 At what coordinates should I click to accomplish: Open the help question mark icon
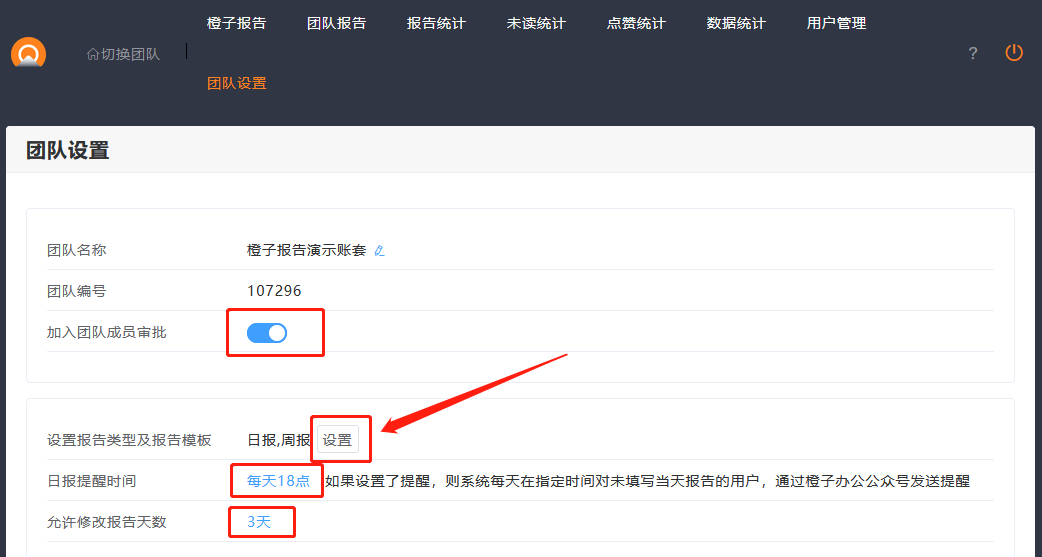(973, 54)
